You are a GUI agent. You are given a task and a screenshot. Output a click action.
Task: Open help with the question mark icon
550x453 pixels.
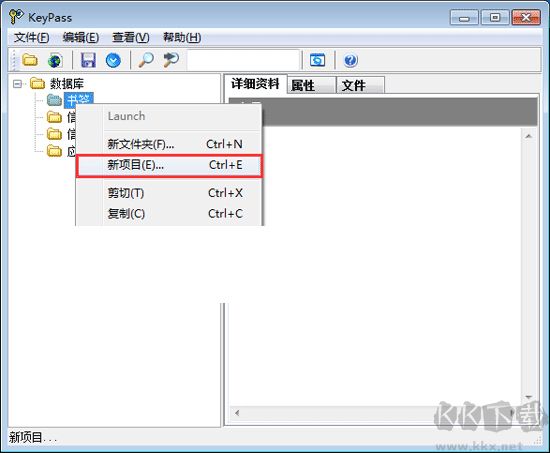[350, 60]
